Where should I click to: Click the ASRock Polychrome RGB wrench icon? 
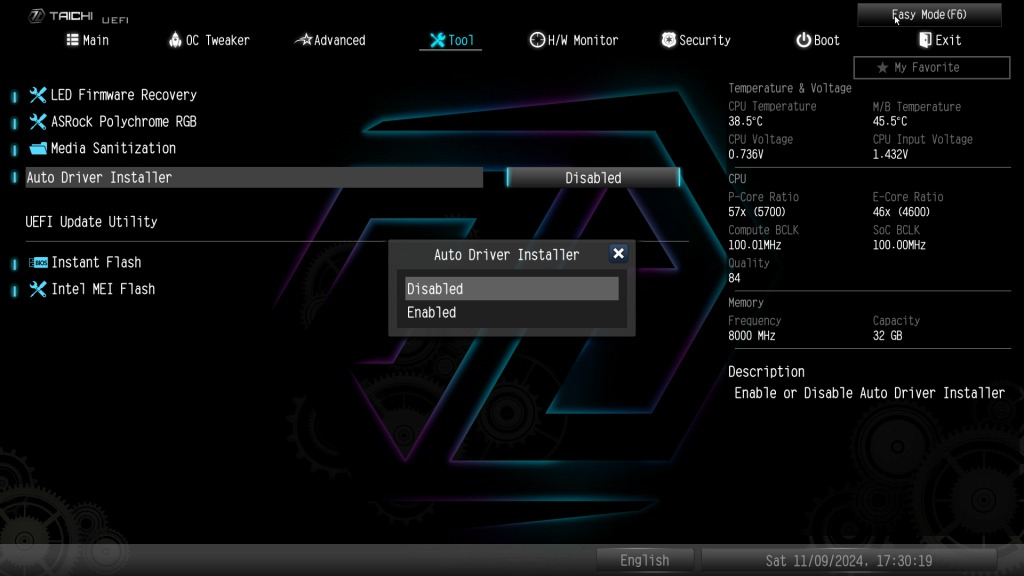click(x=37, y=121)
